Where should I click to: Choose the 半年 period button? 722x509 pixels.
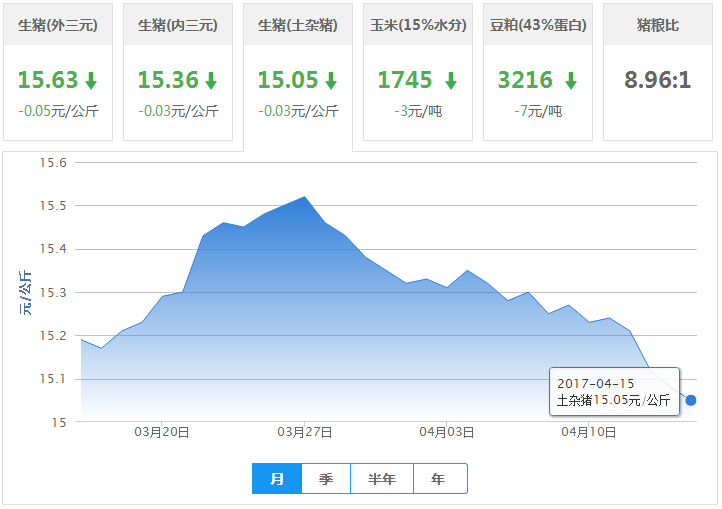[x=382, y=479]
